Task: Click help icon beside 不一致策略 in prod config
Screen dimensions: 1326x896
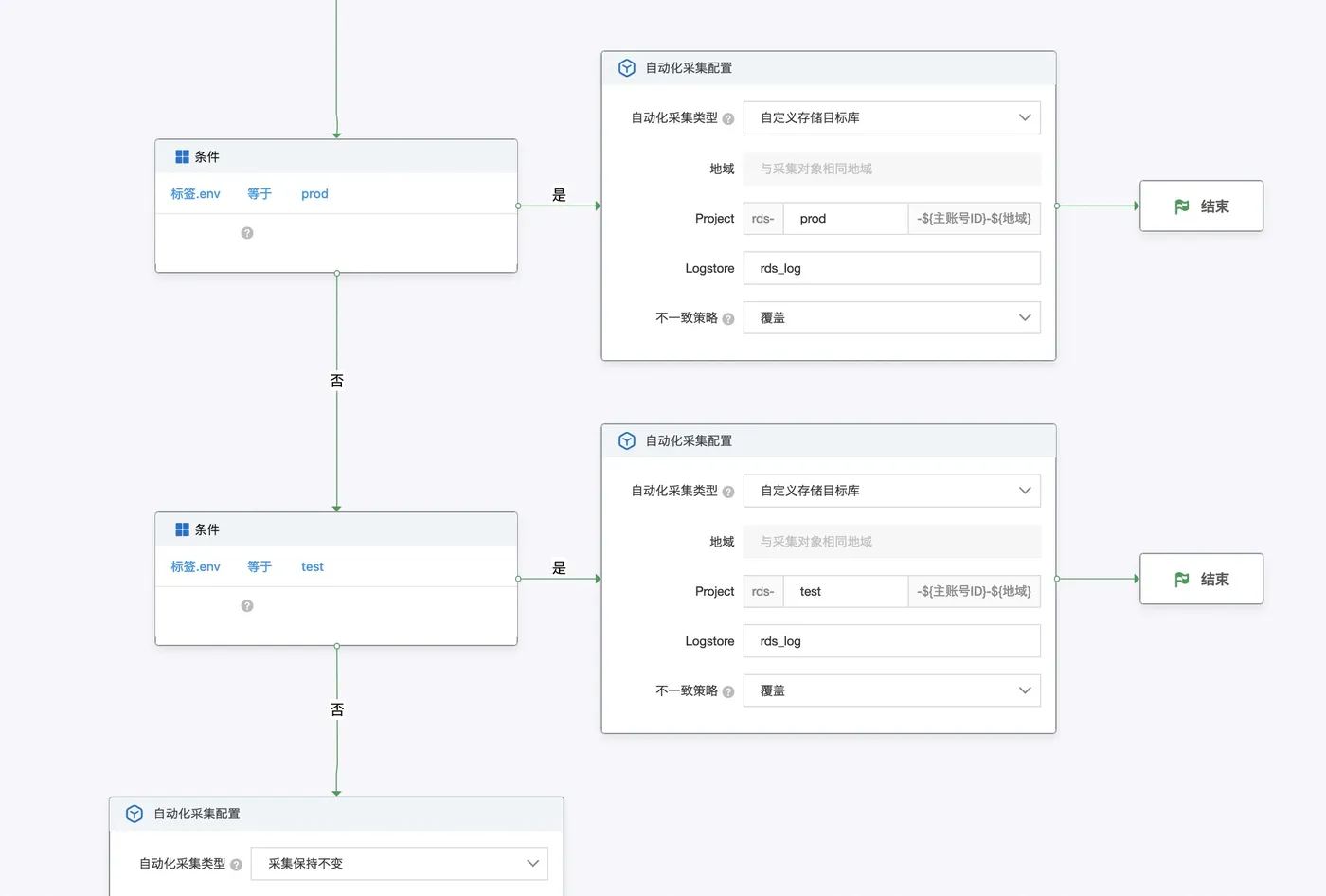Action: [728, 319]
